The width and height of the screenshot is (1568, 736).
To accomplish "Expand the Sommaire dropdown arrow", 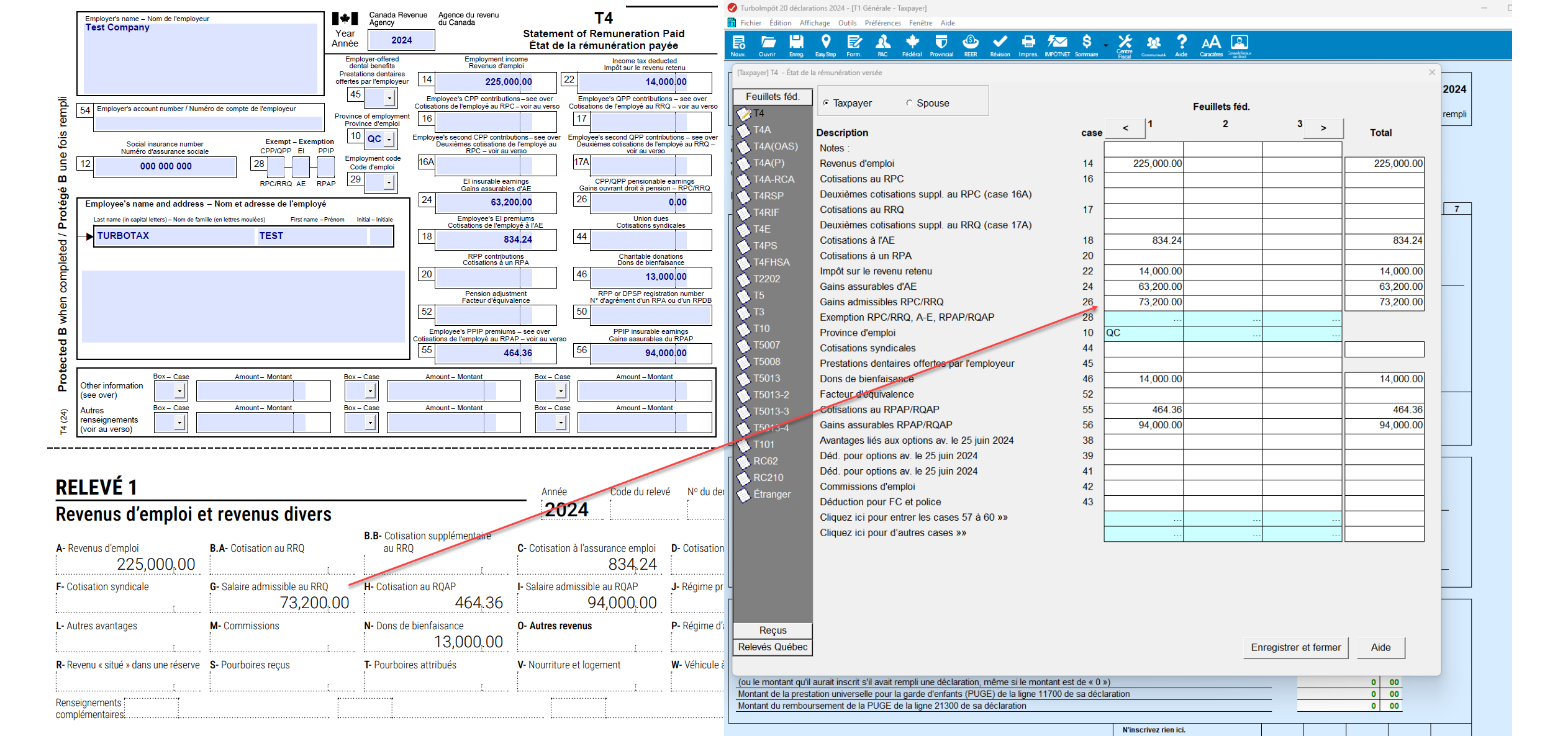I will (1106, 45).
